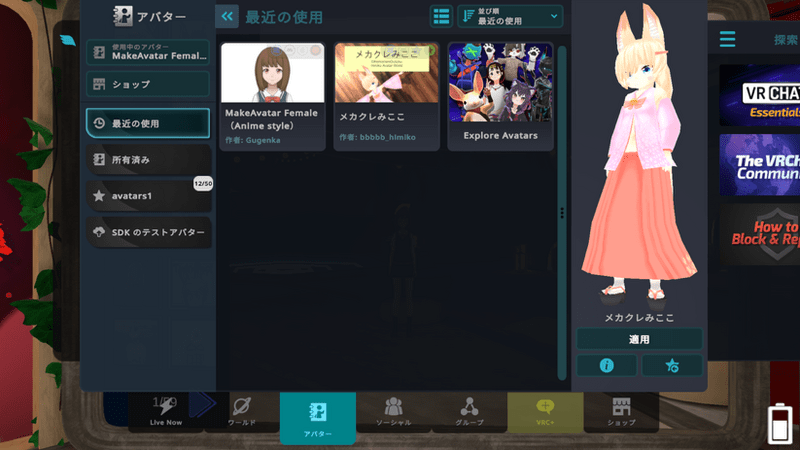800x450 pixels.
Task: Open avatars1 favorites list
Action: click(x=148, y=196)
